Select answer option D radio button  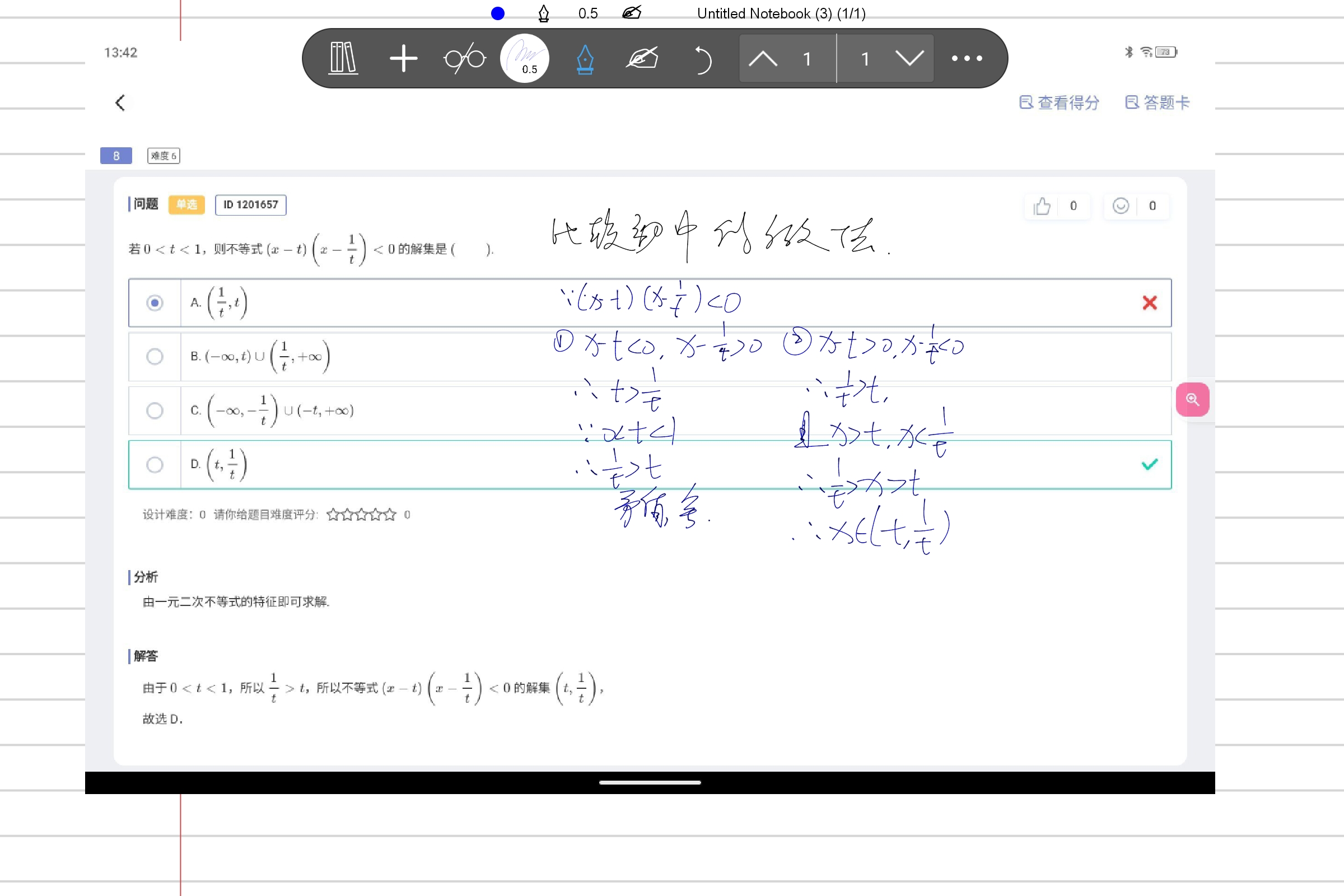pos(155,465)
